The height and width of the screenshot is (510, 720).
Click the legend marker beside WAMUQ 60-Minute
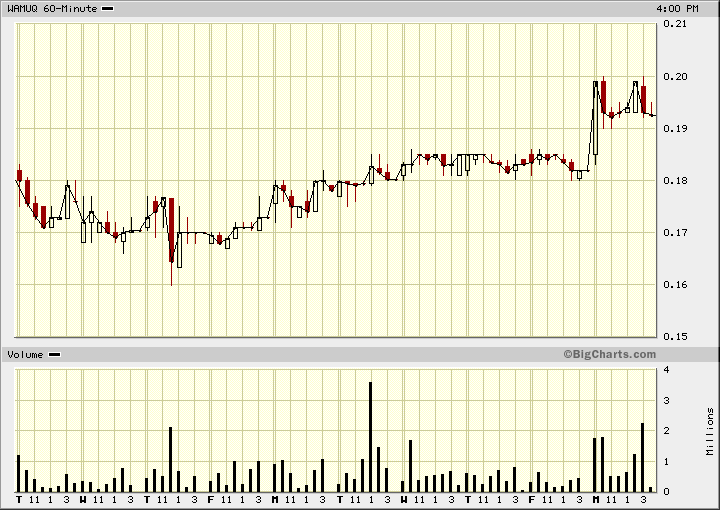point(107,8)
